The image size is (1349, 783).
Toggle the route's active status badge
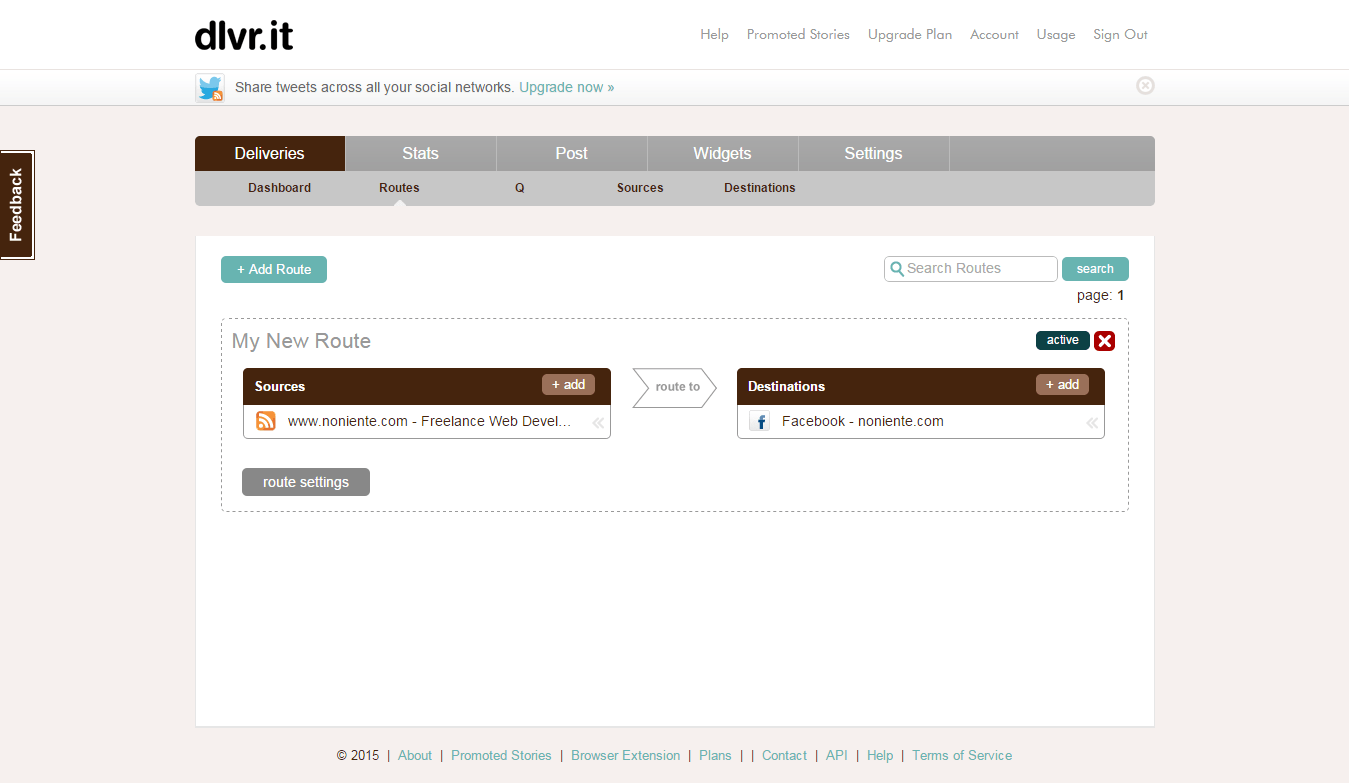pyautogui.click(x=1062, y=340)
